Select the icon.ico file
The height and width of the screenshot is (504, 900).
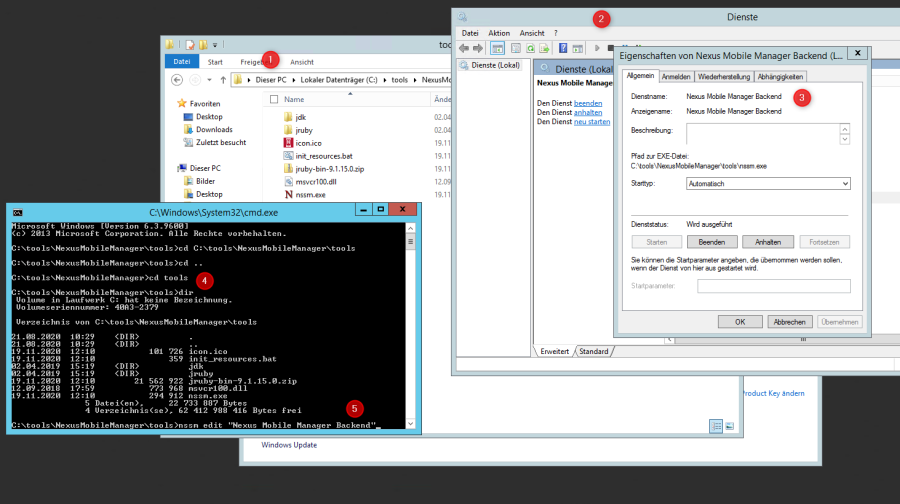click(x=308, y=143)
